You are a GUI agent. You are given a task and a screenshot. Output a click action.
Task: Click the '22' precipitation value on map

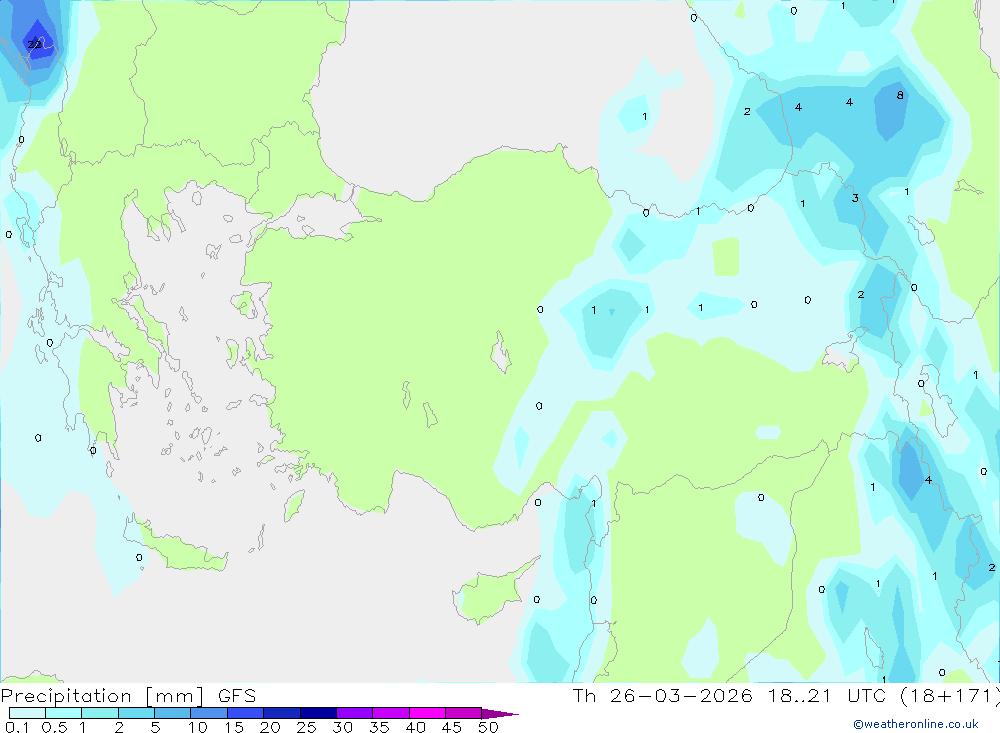34,44
